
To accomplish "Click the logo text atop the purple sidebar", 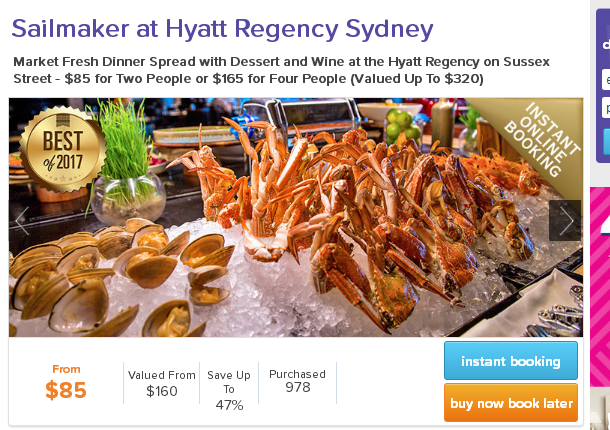I will pyautogui.click(x=606, y=45).
